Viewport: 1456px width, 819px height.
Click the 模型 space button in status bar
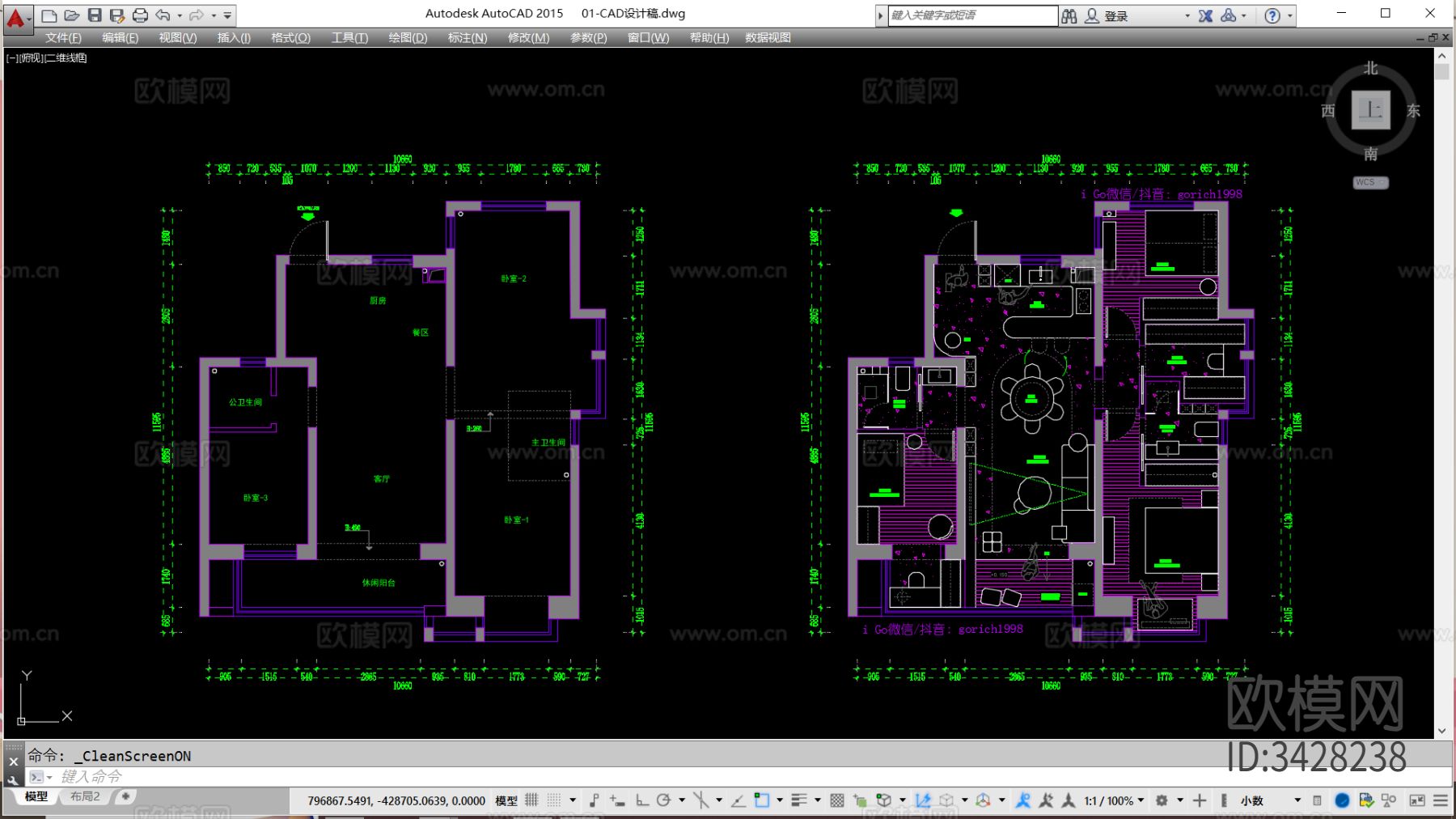tap(506, 800)
